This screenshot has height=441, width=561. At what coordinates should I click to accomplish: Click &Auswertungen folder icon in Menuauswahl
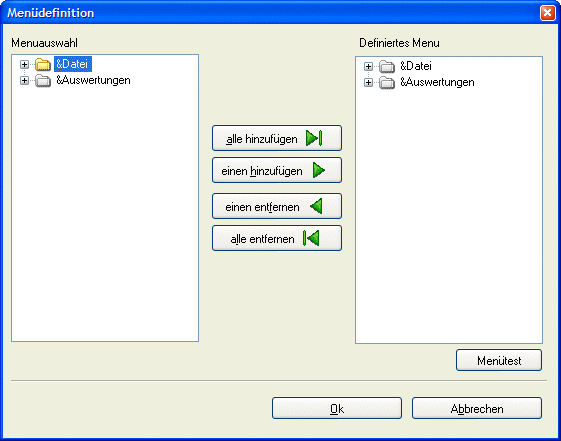coord(43,80)
